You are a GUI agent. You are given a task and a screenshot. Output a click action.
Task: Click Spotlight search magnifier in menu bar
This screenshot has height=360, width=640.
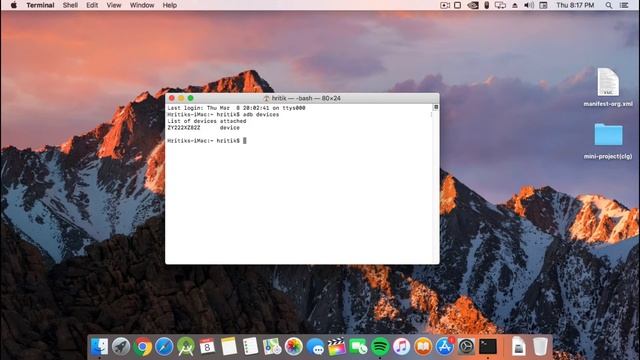tap(609, 5)
